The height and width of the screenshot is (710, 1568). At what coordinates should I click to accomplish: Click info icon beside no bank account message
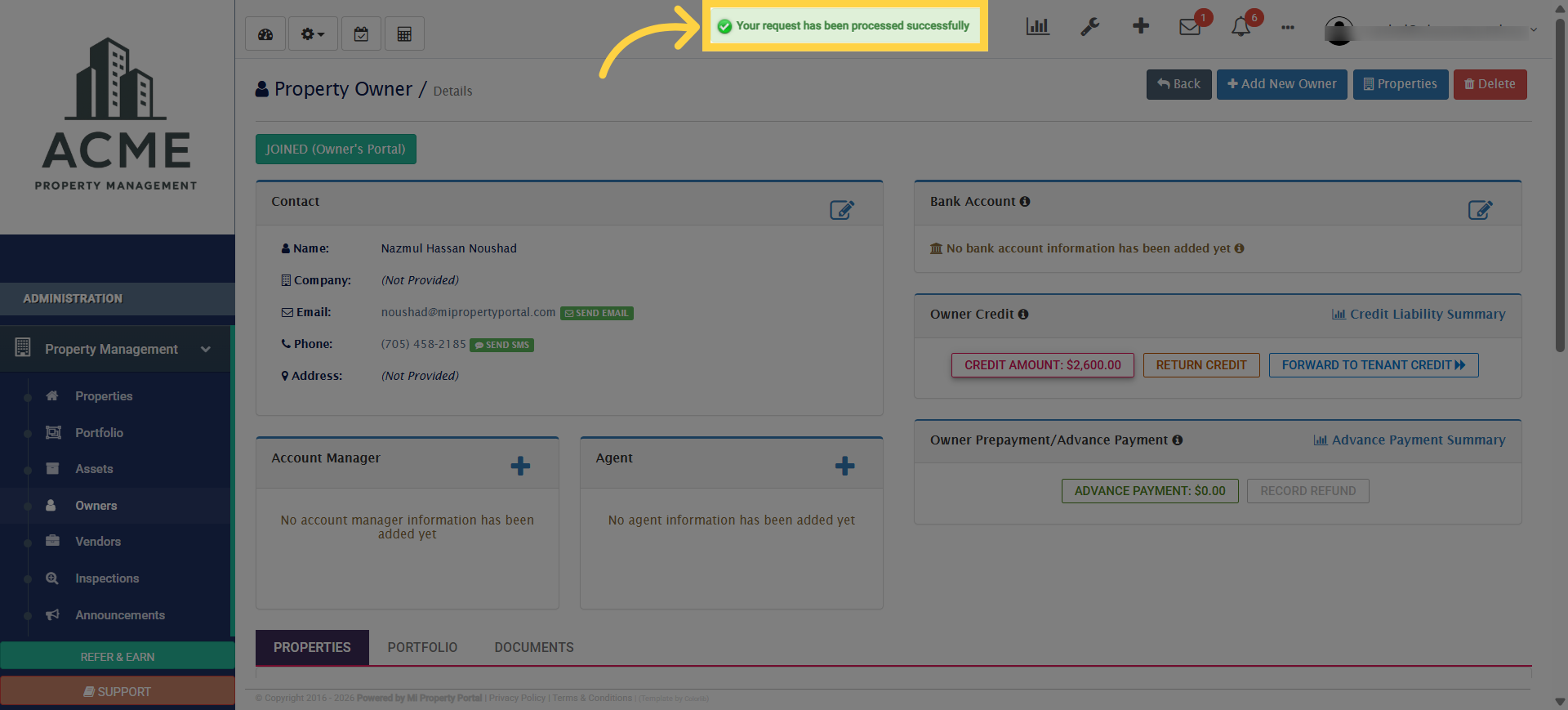click(x=1240, y=248)
